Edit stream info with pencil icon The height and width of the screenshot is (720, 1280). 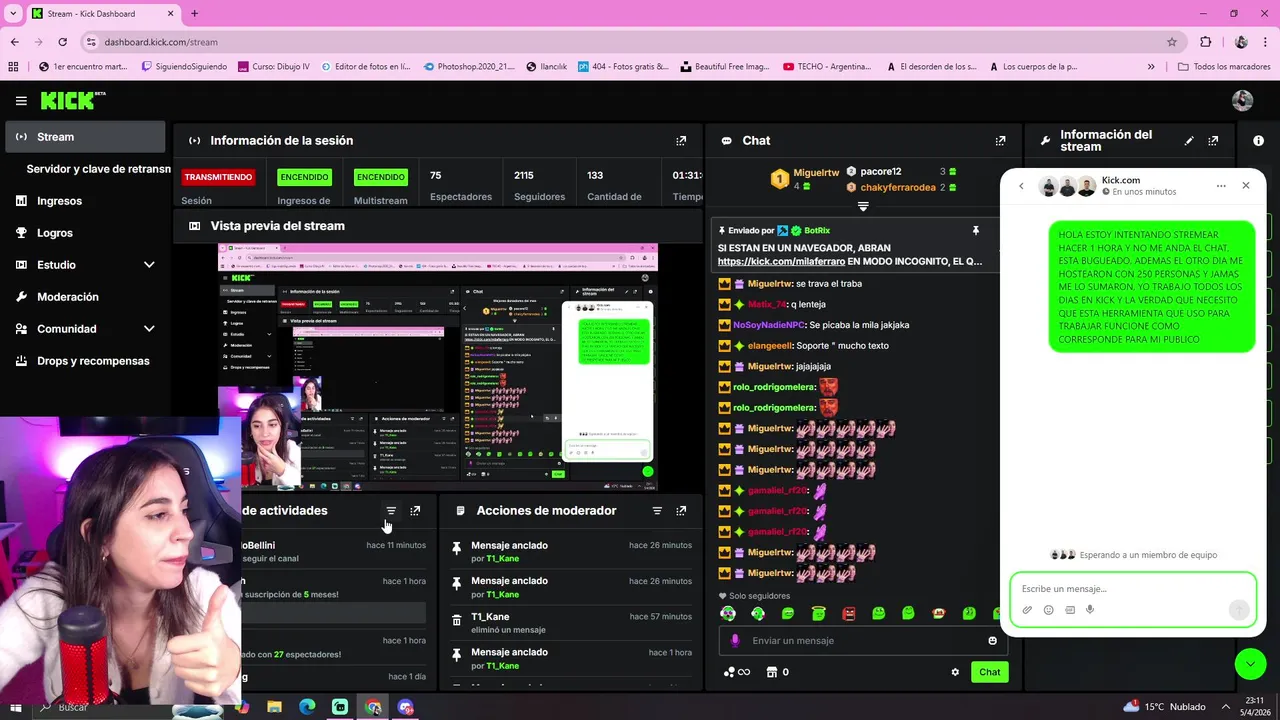point(1189,141)
